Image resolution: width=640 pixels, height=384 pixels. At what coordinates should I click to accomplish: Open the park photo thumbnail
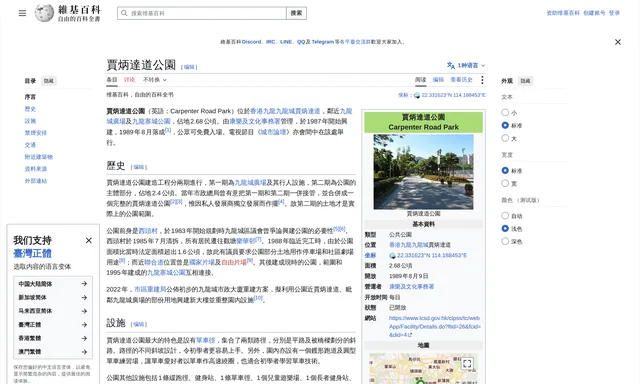[423, 172]
